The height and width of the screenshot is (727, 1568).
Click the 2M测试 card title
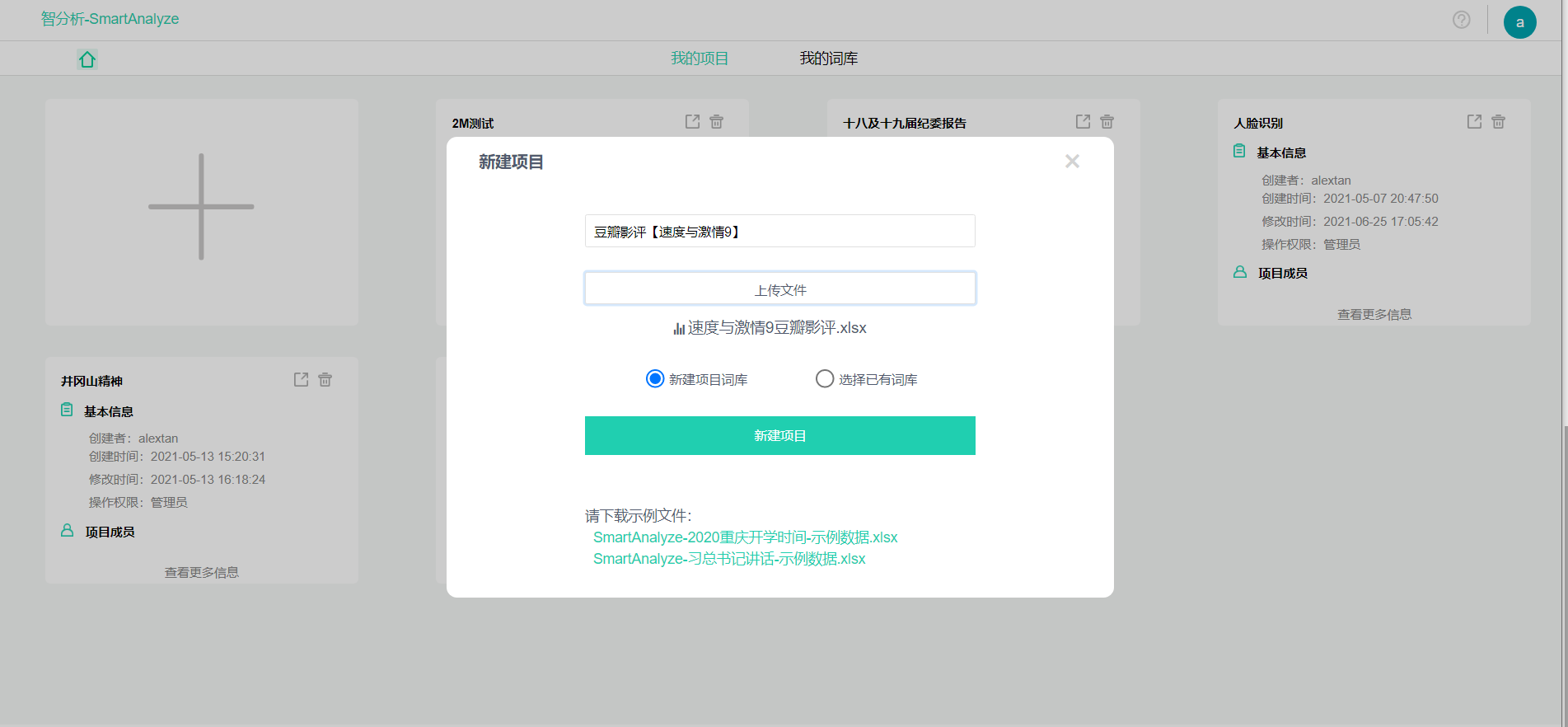[x=473, y=124]
